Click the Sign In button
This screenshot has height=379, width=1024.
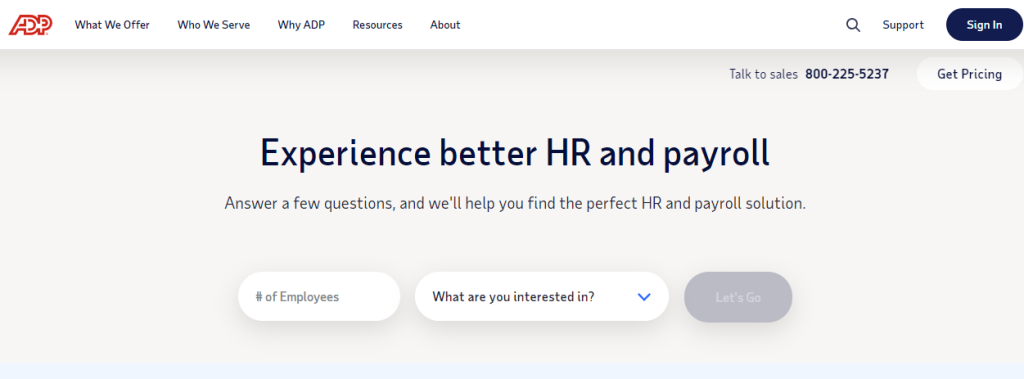coord(984,25)
